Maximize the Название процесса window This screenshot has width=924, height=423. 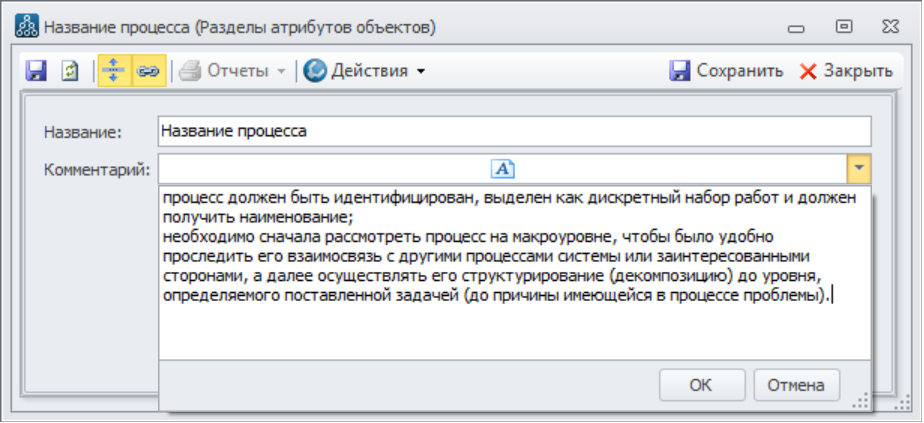click(844, 27)
